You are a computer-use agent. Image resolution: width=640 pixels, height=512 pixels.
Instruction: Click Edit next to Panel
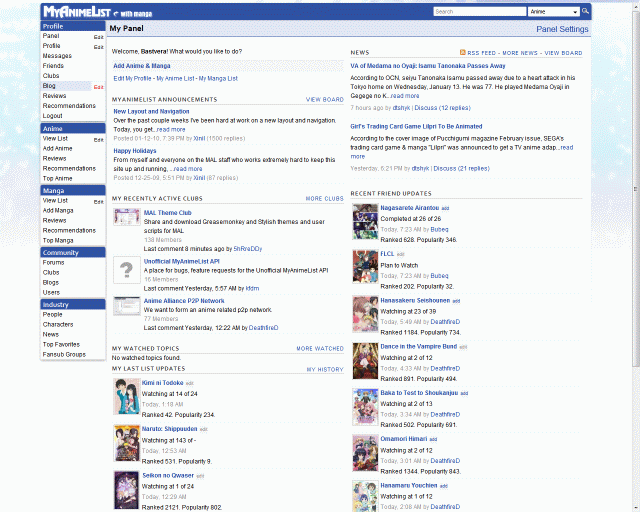click(98, 37)
